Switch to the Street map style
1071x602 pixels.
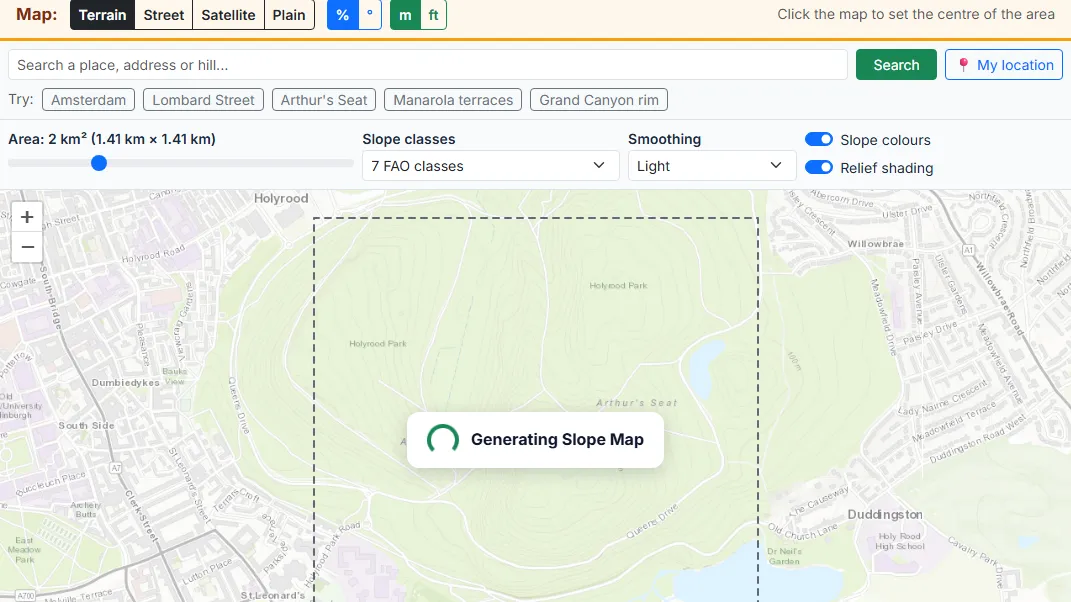pyautogui.click(x=164, y=15)
